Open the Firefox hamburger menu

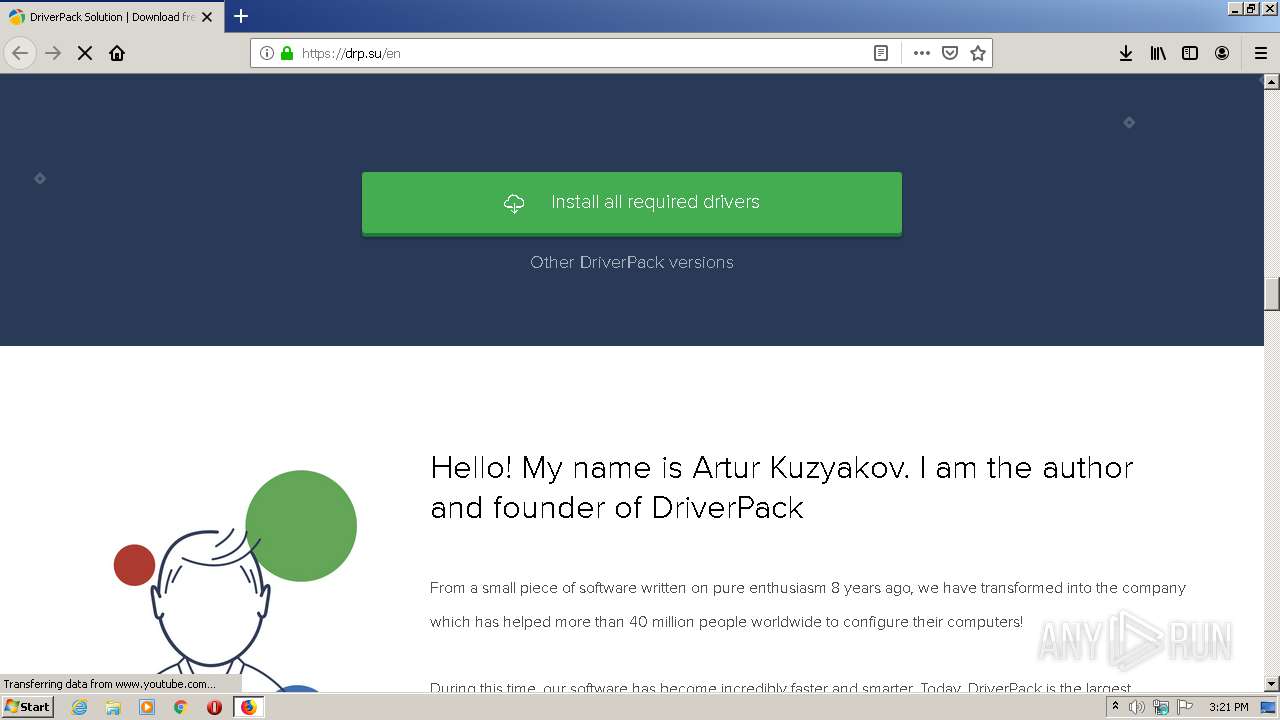(1261, 53)
